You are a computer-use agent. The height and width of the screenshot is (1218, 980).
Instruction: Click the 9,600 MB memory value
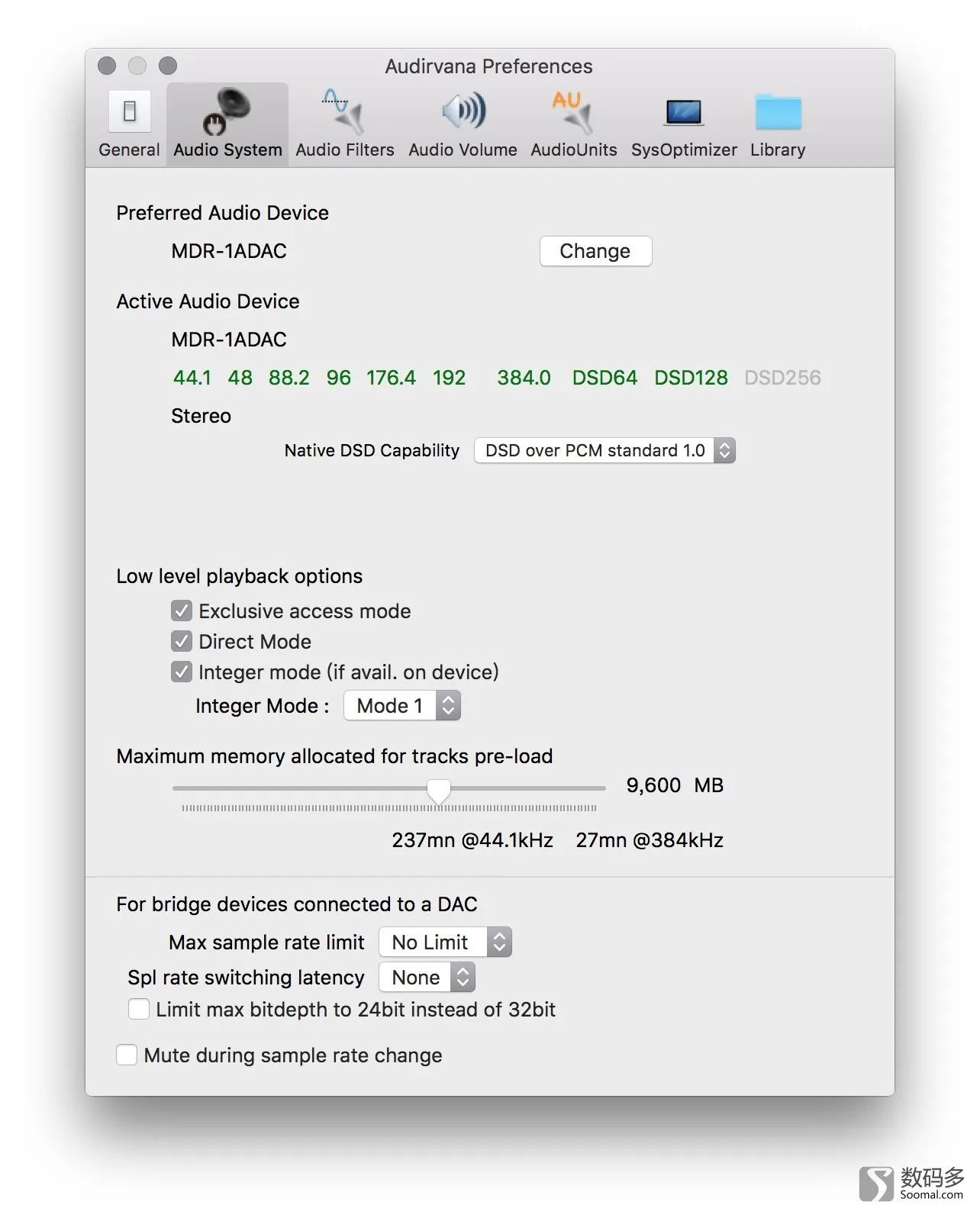[x=675, y=785]
